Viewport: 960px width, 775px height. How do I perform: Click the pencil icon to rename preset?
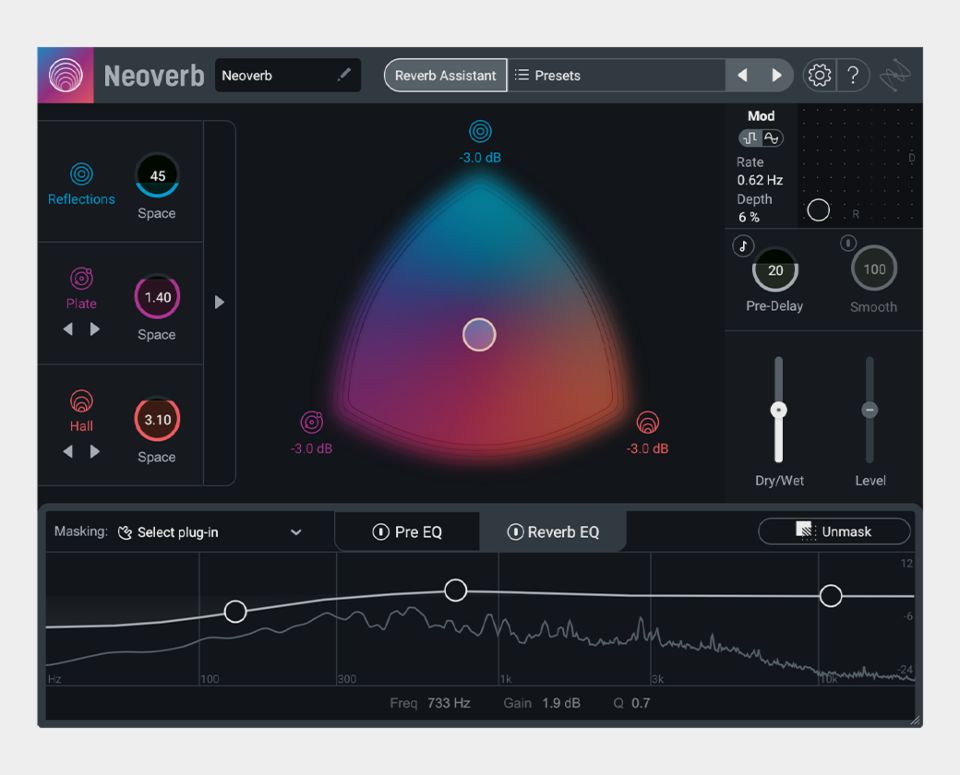pyautogui.click(x=344, y=75)
